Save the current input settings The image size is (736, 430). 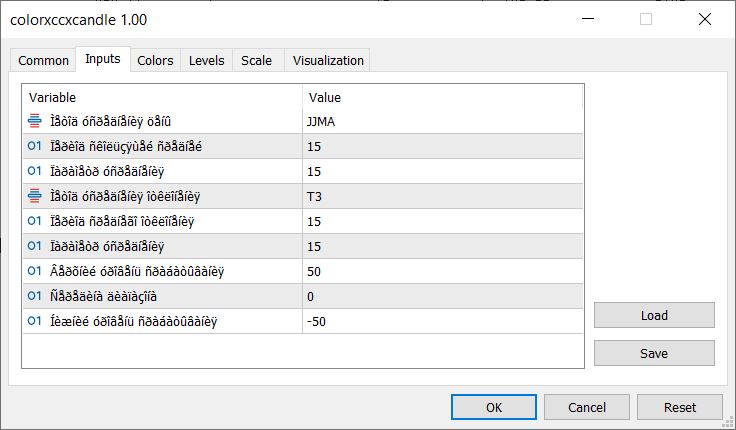coord(654,353)
